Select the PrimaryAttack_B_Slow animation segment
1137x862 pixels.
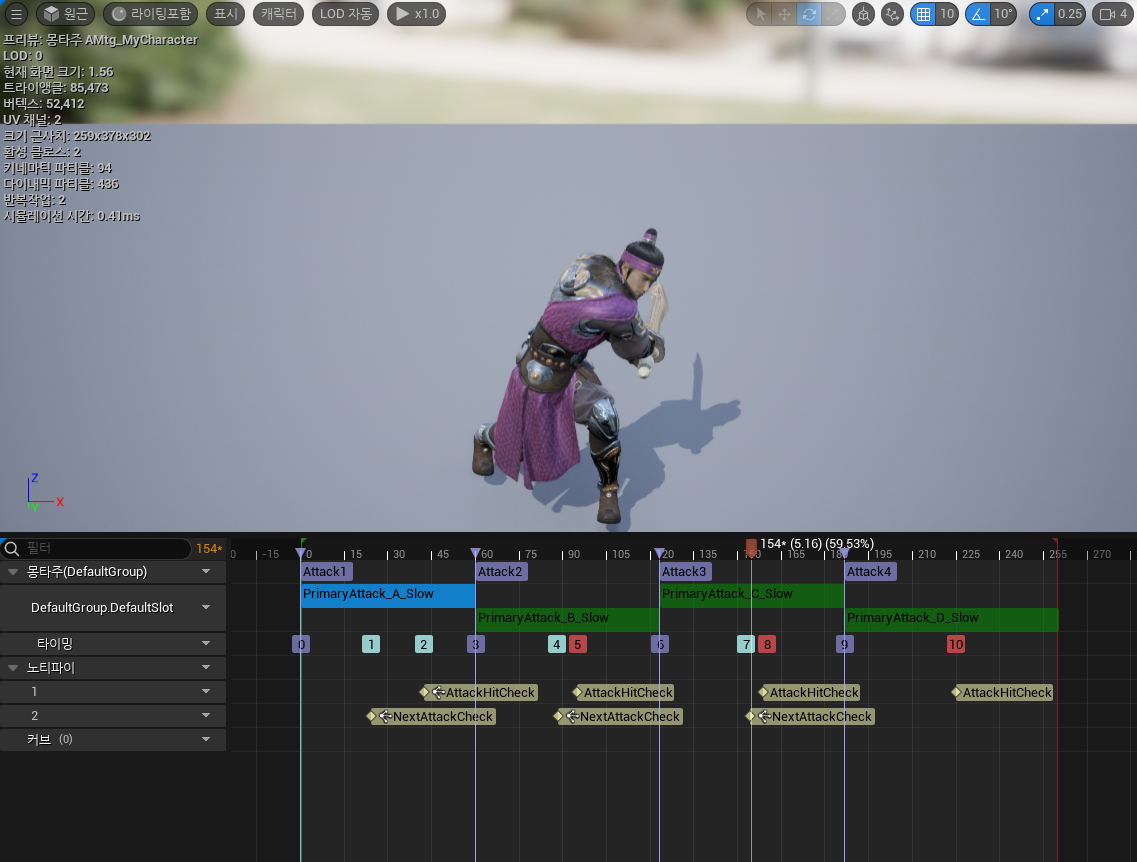(567, 619)
